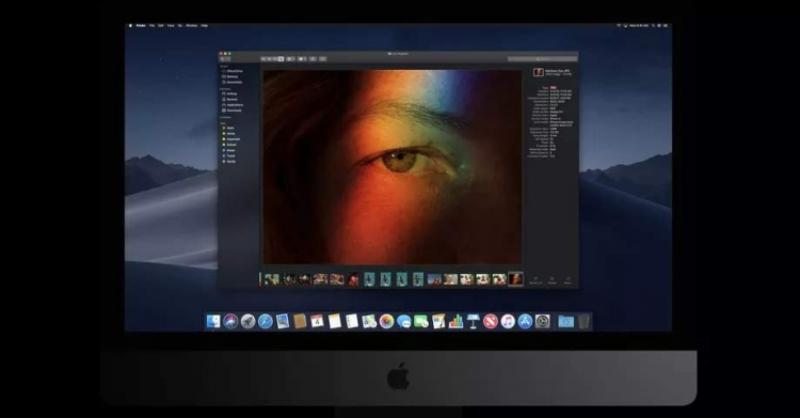The height and width of the screenshot is (418, 800).
Task: Click the Siri icon in the Dock
Action: tap(230, 321)
